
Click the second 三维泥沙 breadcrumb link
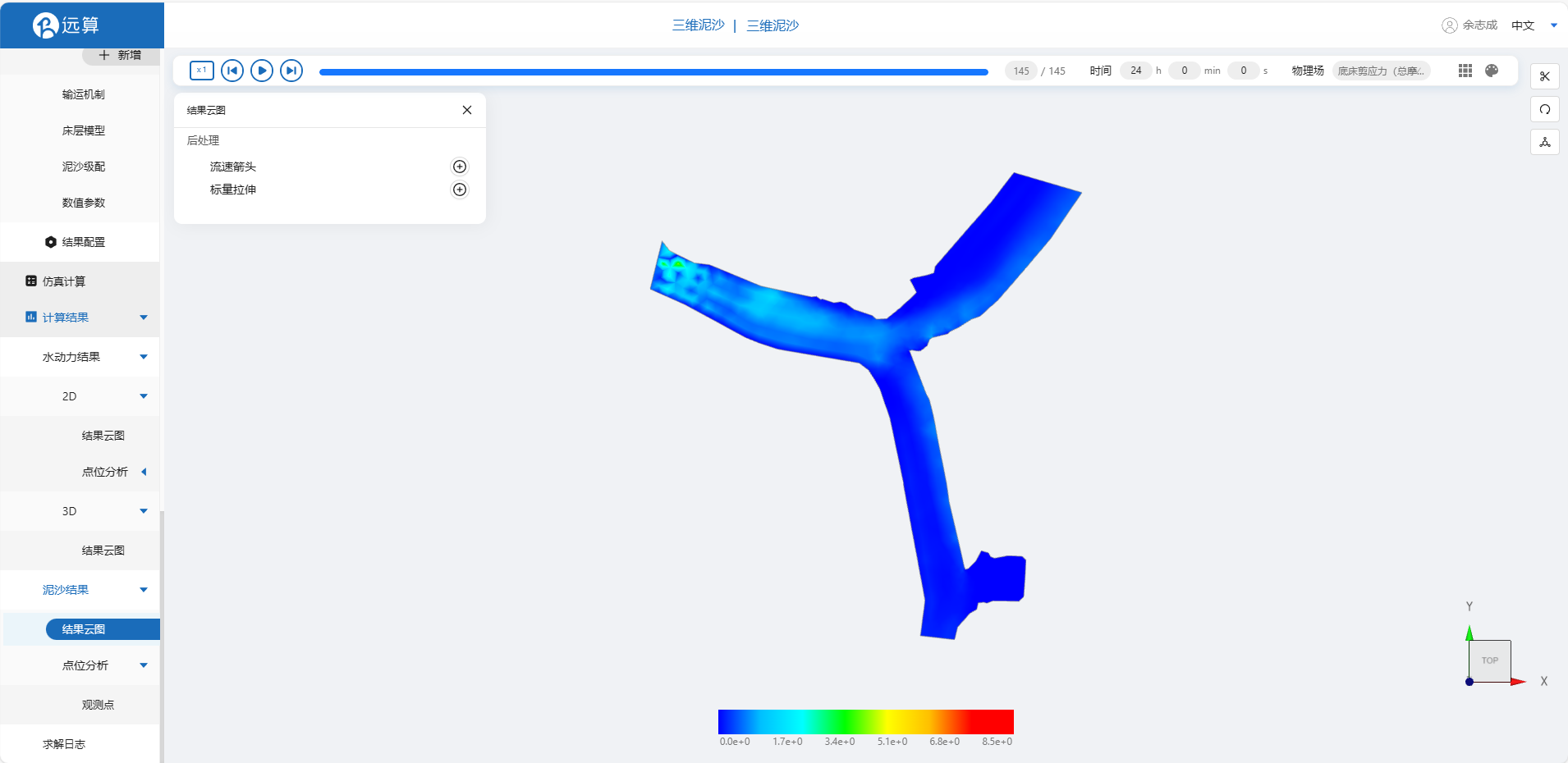[x=773, y=25]
